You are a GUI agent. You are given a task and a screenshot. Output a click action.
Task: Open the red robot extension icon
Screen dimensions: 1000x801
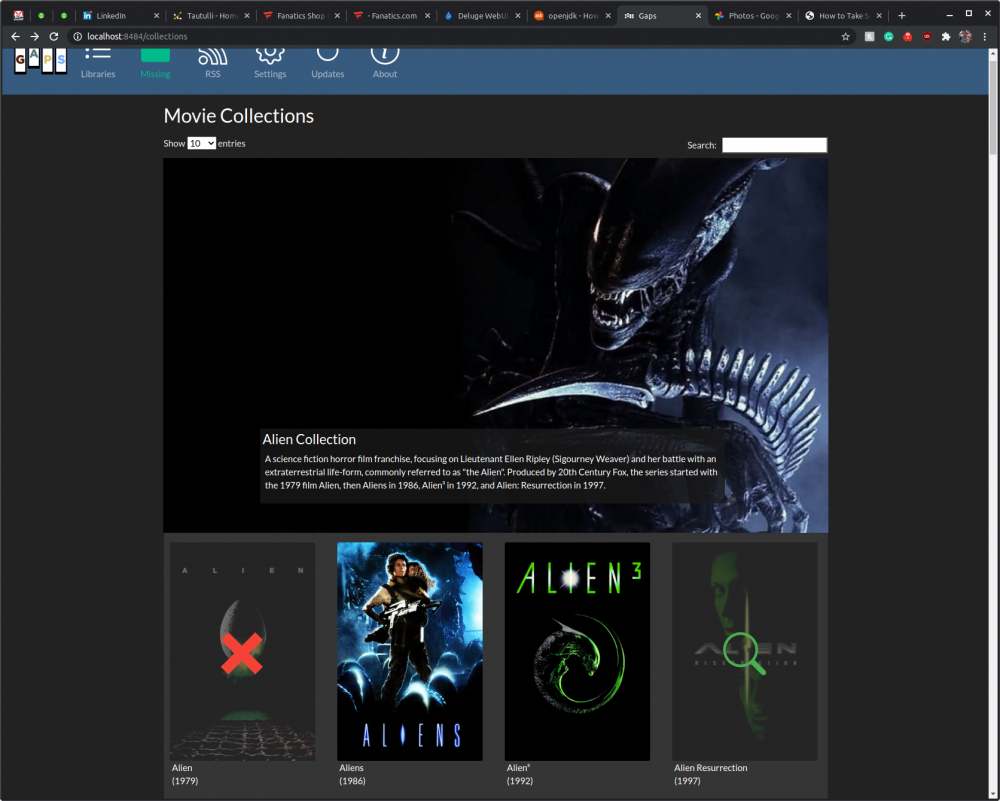tap(908, 36)
